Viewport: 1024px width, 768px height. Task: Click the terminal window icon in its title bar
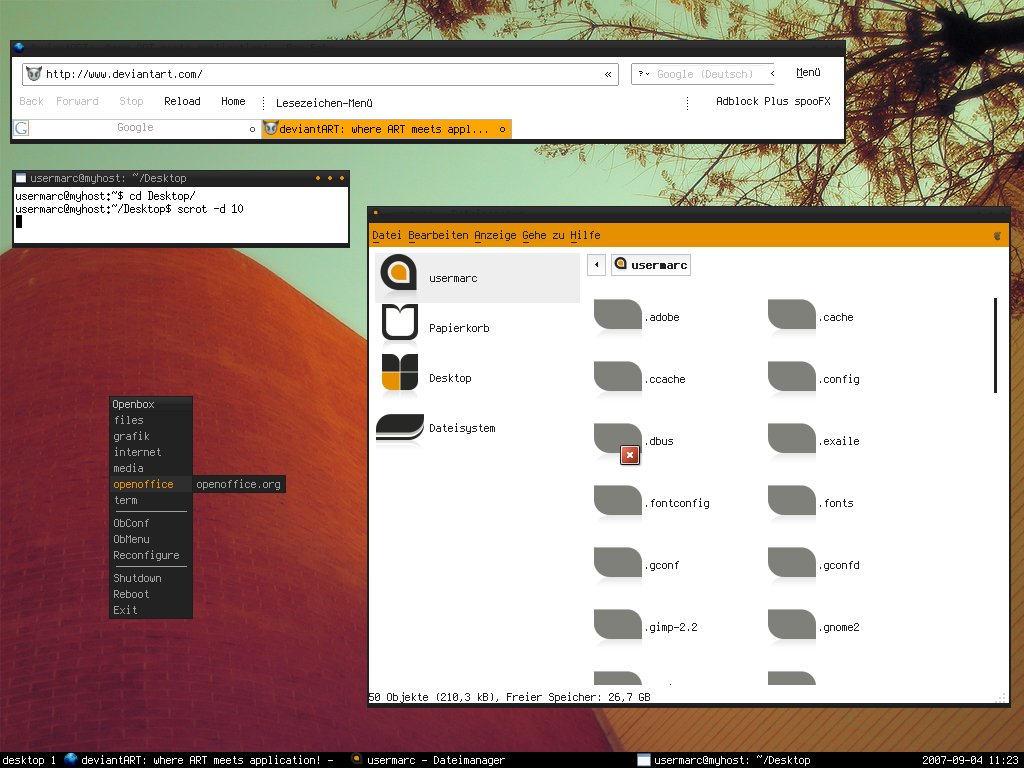(21, 178)
